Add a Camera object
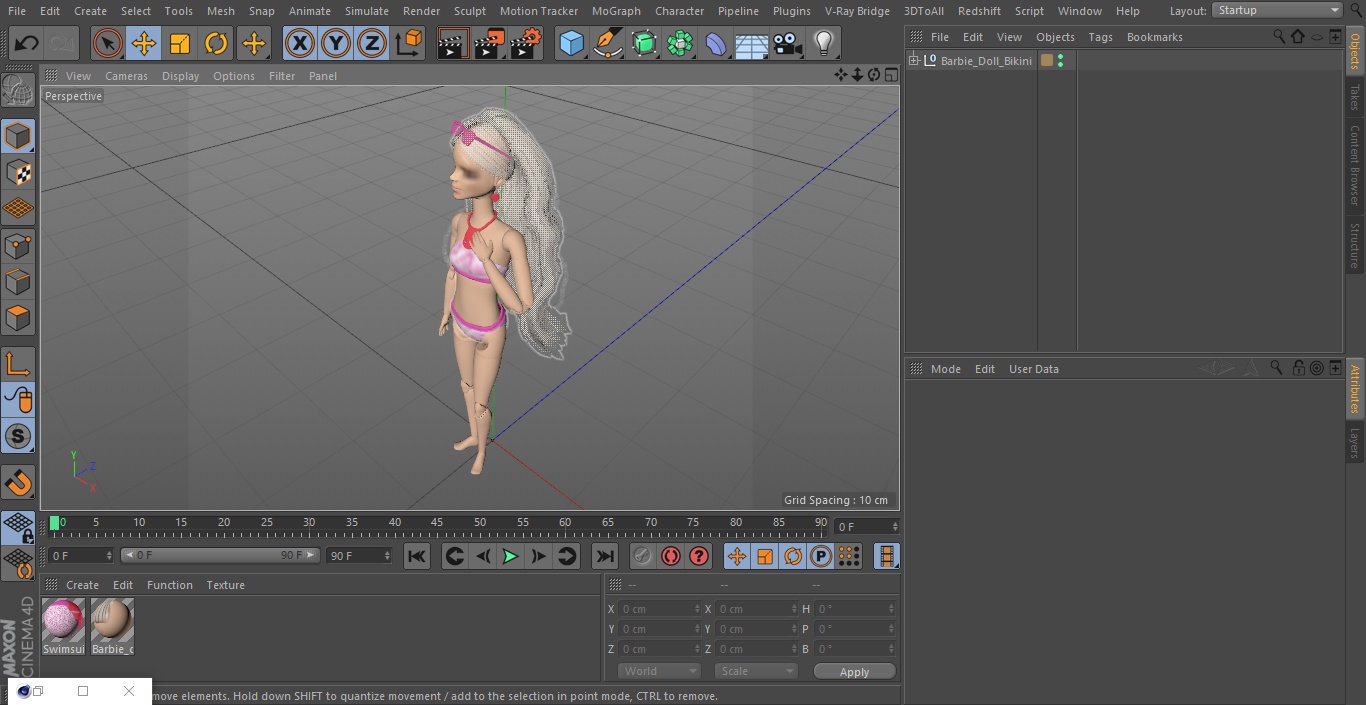1366x705 pixels. [788, 43]
